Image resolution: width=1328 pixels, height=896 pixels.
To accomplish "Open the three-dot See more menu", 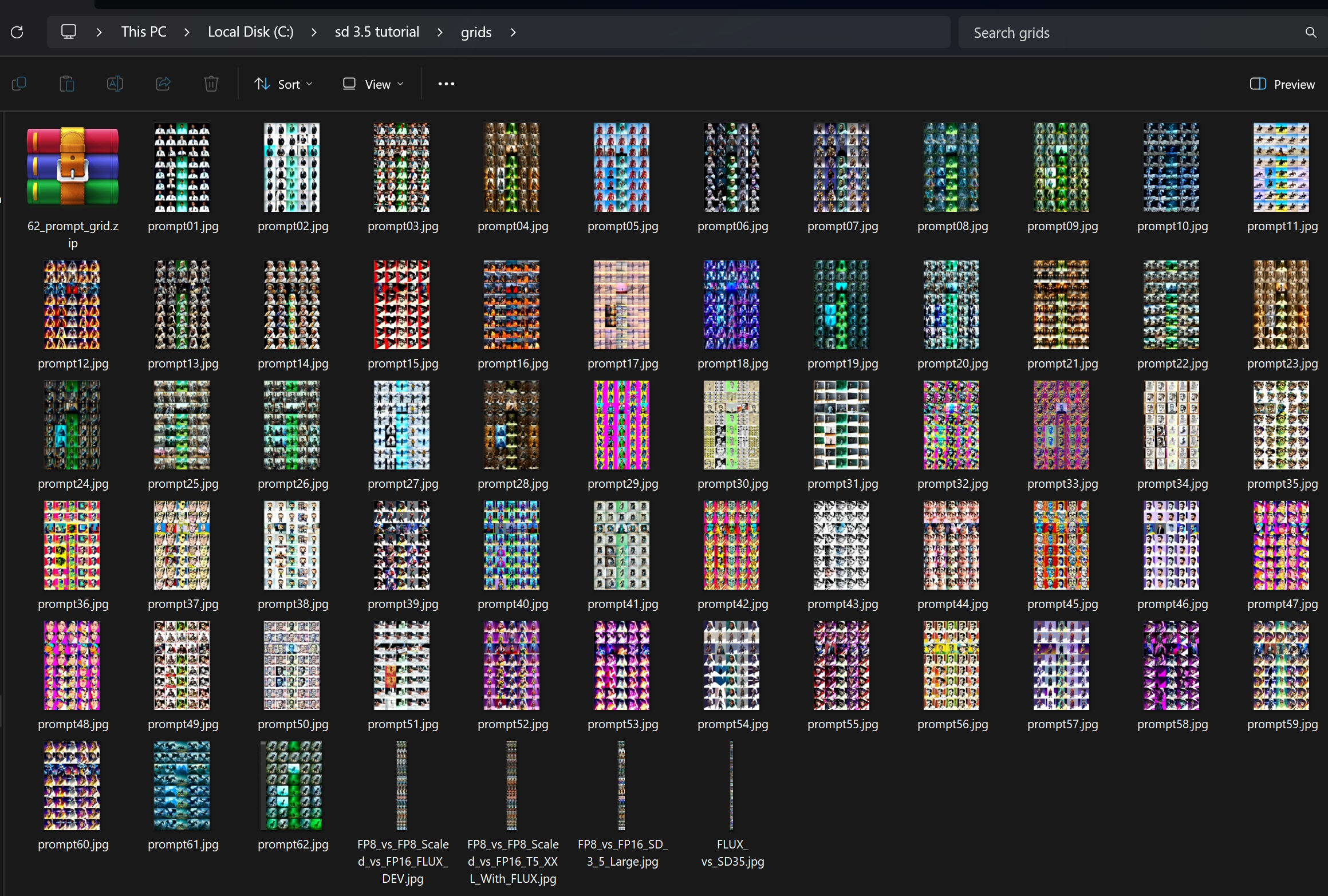I will [x=446, y=84].
